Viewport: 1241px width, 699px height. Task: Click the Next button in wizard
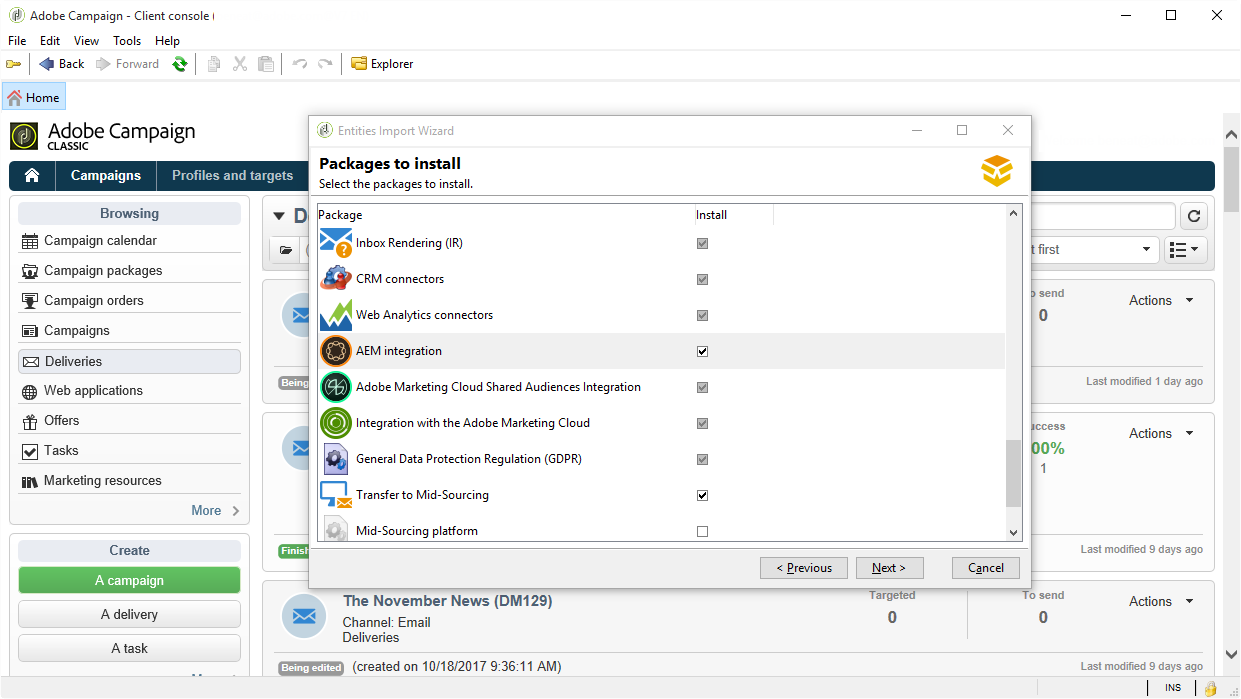(x=889, y=568)
